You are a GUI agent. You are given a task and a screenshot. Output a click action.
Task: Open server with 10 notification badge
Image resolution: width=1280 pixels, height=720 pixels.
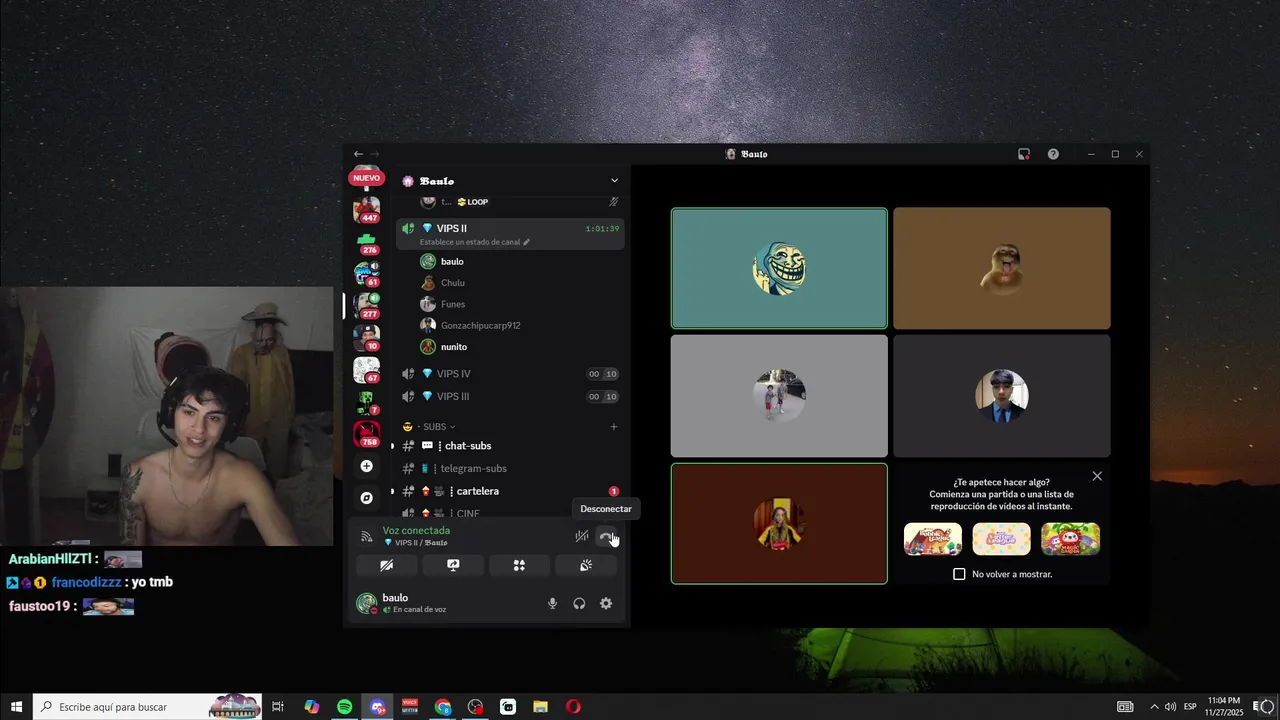367,337
